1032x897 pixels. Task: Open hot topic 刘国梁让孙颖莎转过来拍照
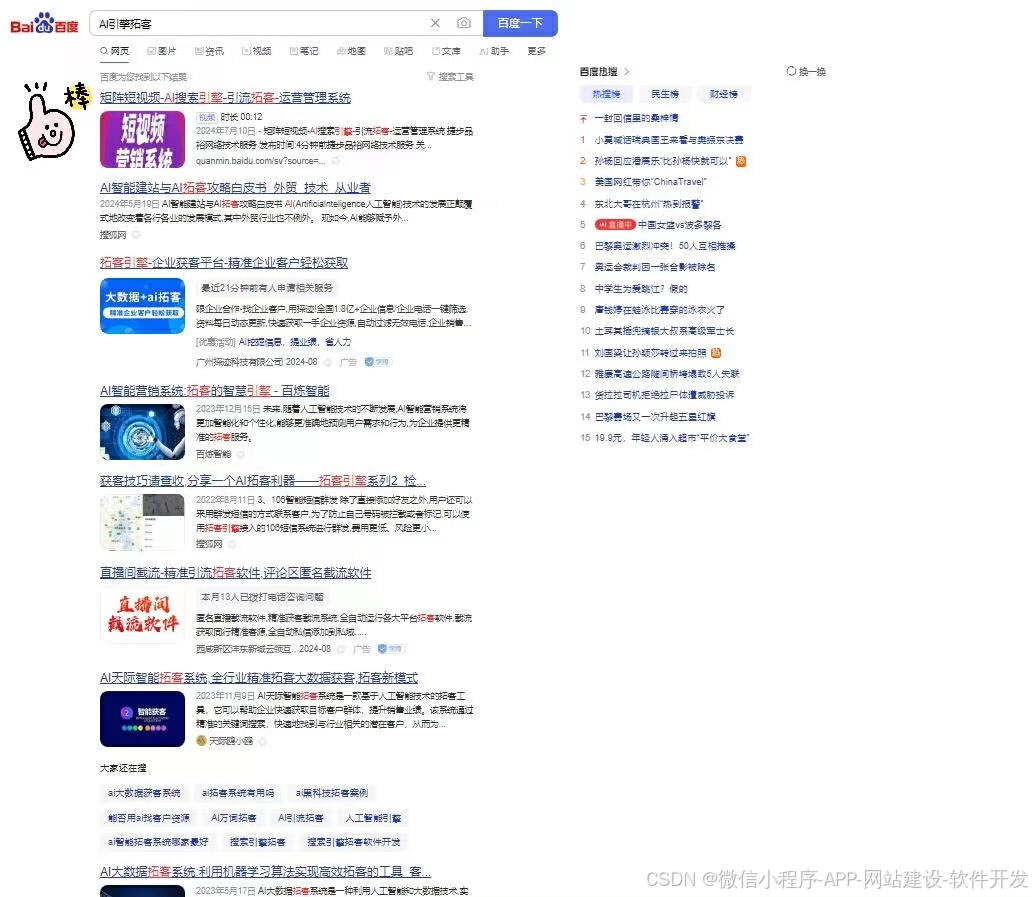click(x=650, y=353)
